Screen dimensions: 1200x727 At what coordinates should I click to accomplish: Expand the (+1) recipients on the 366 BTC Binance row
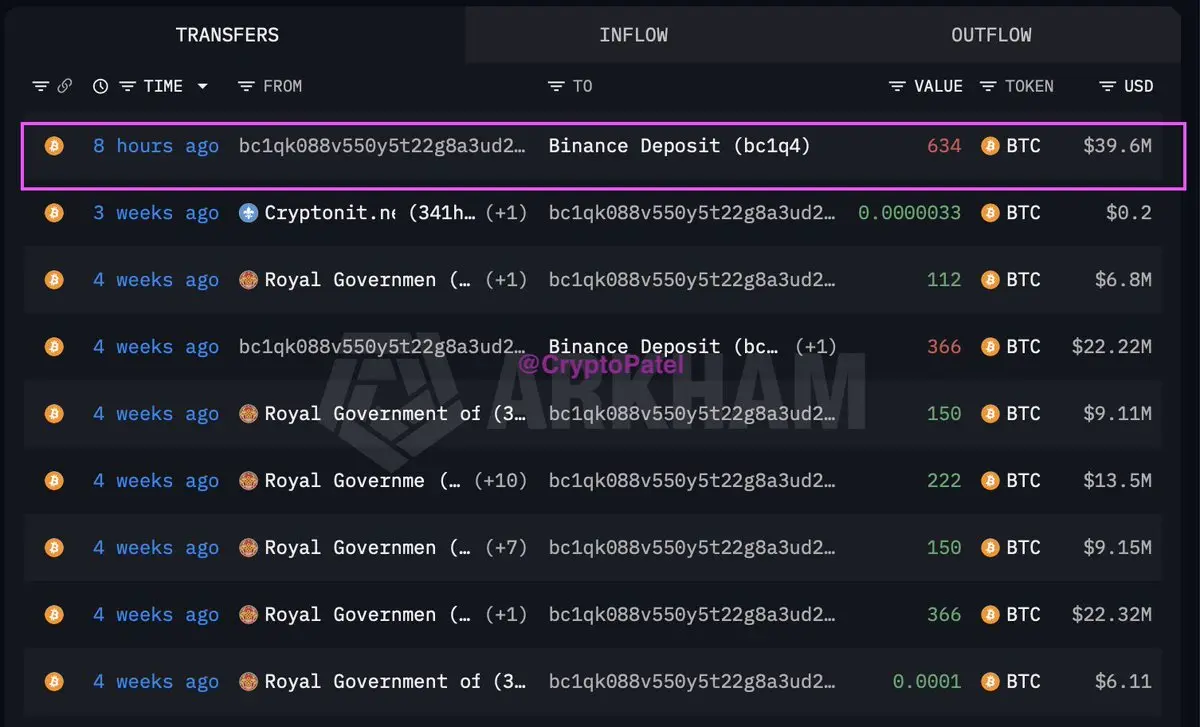tap(816, 347)
